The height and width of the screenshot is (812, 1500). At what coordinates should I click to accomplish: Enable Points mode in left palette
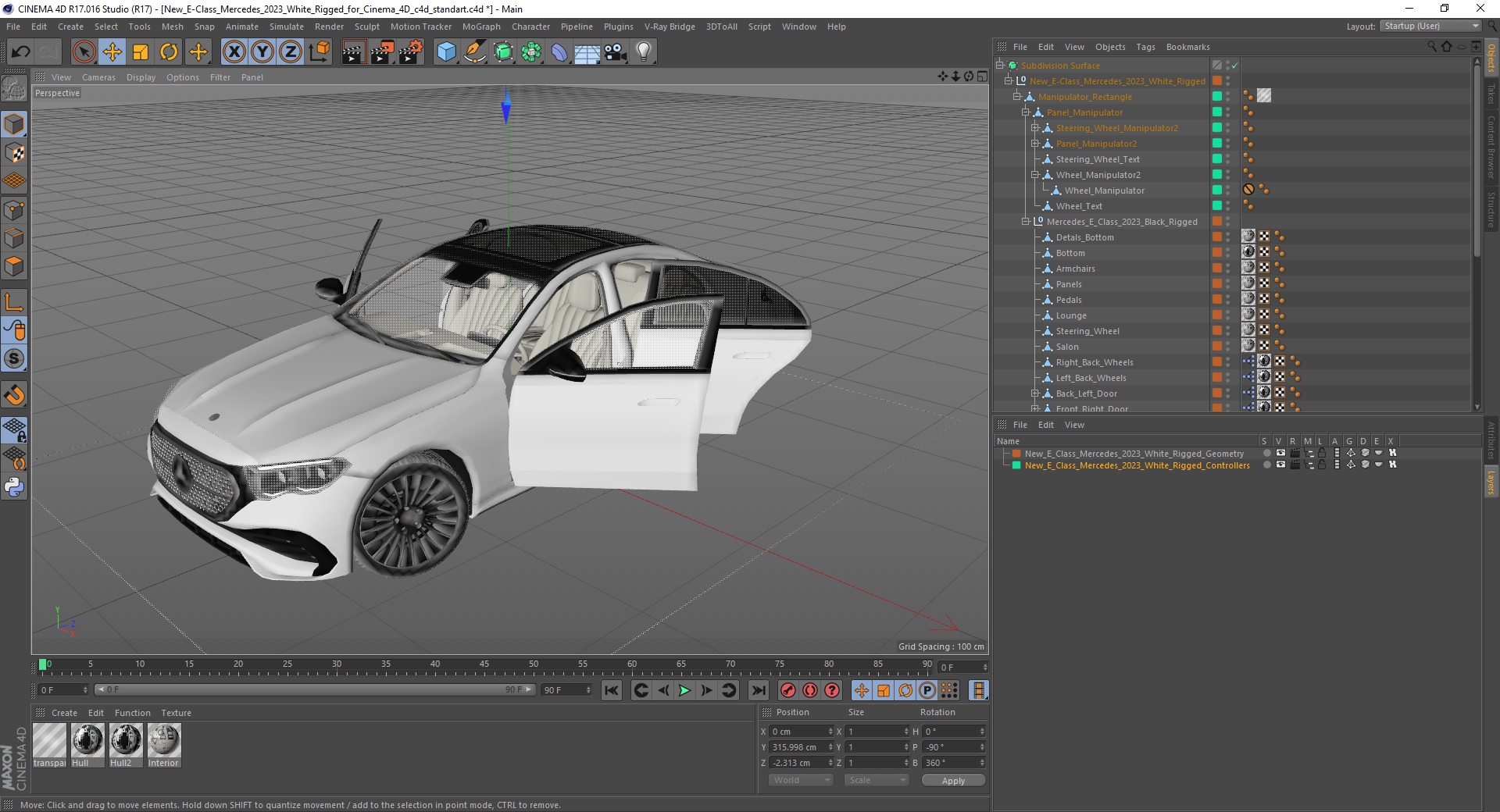(14, 210)
